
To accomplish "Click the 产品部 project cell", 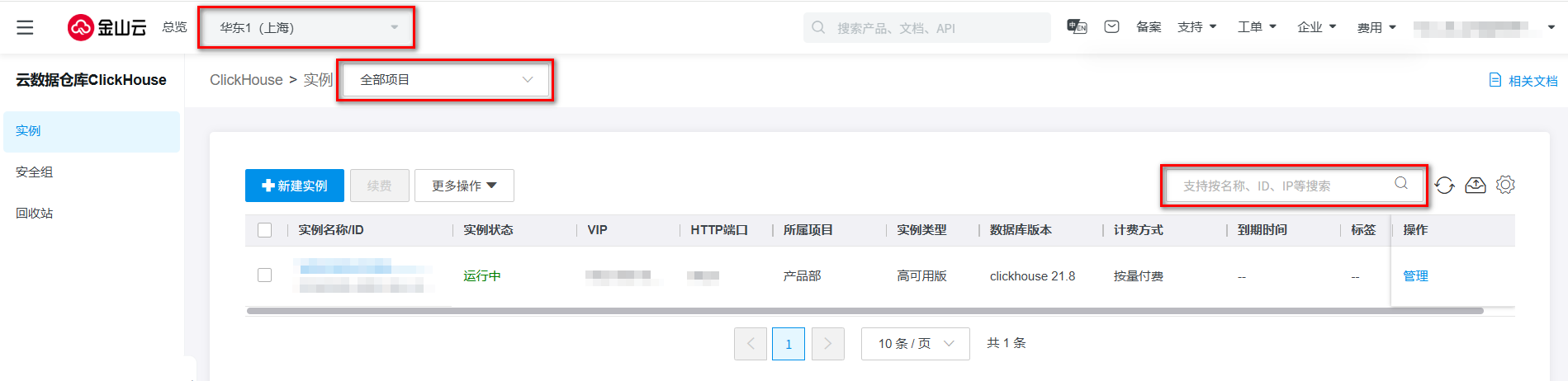I will click(802, 276).
